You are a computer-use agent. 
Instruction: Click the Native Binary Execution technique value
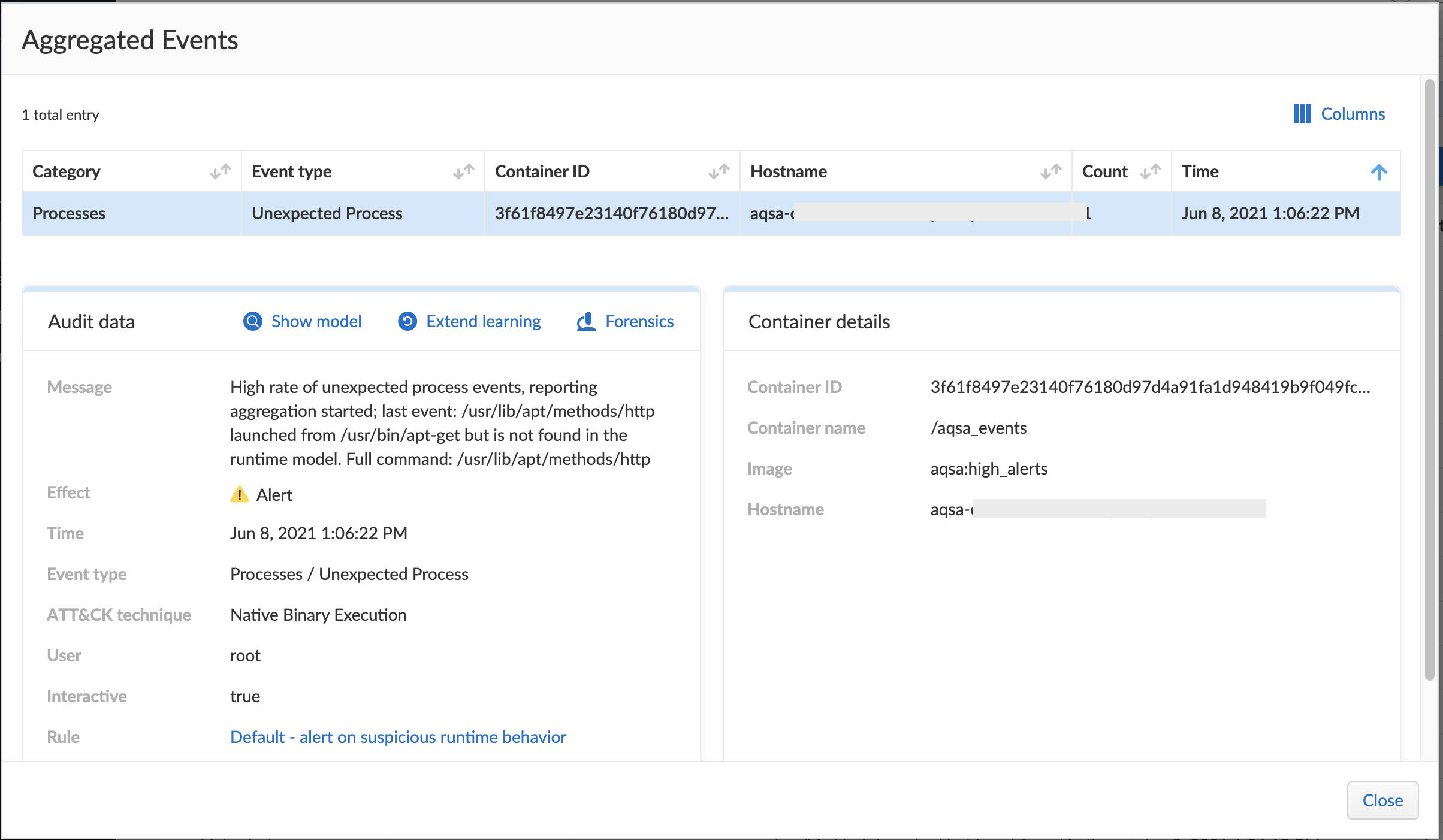(x=318, y=615)
